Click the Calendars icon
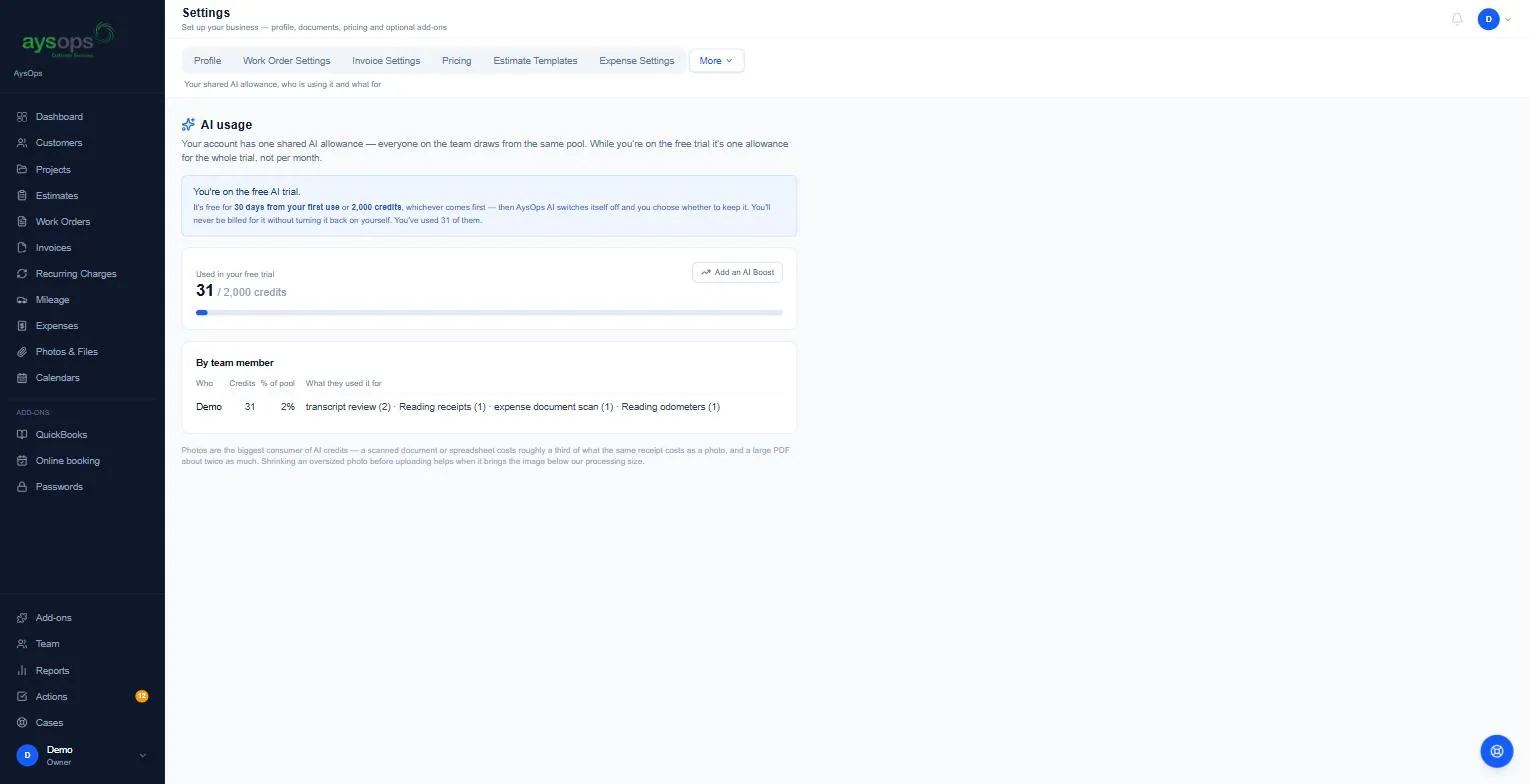 pos(22,378)
